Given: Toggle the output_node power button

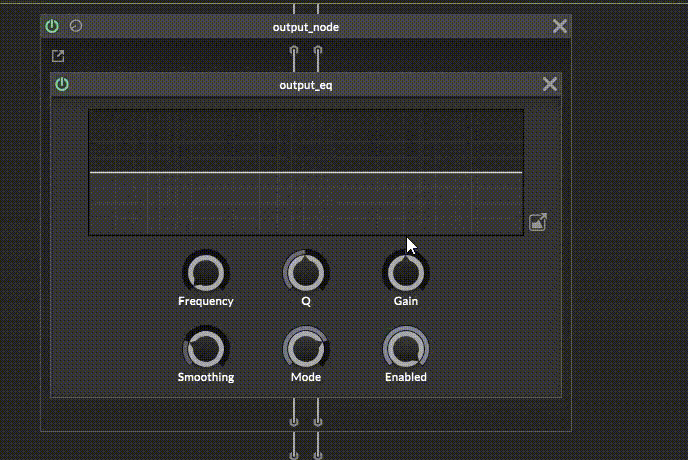Looking at the screenshot, I should click(x=52, y=26).
